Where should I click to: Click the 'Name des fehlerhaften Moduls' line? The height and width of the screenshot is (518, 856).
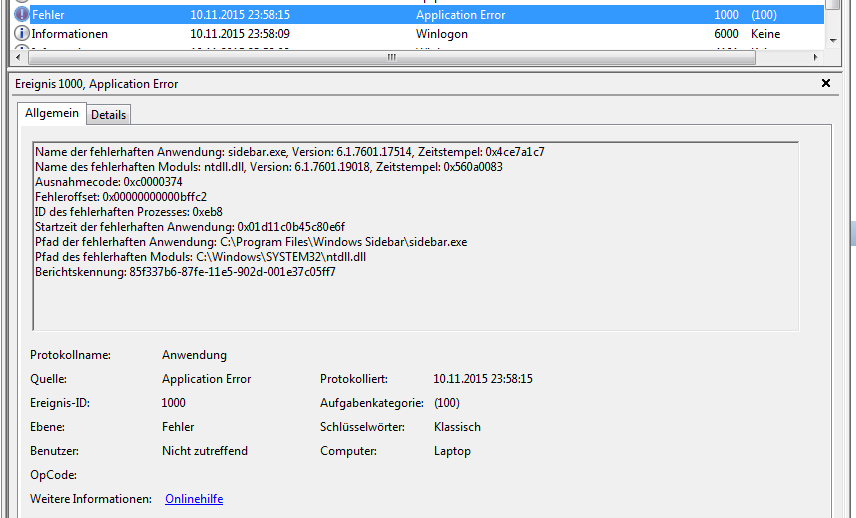269,166
